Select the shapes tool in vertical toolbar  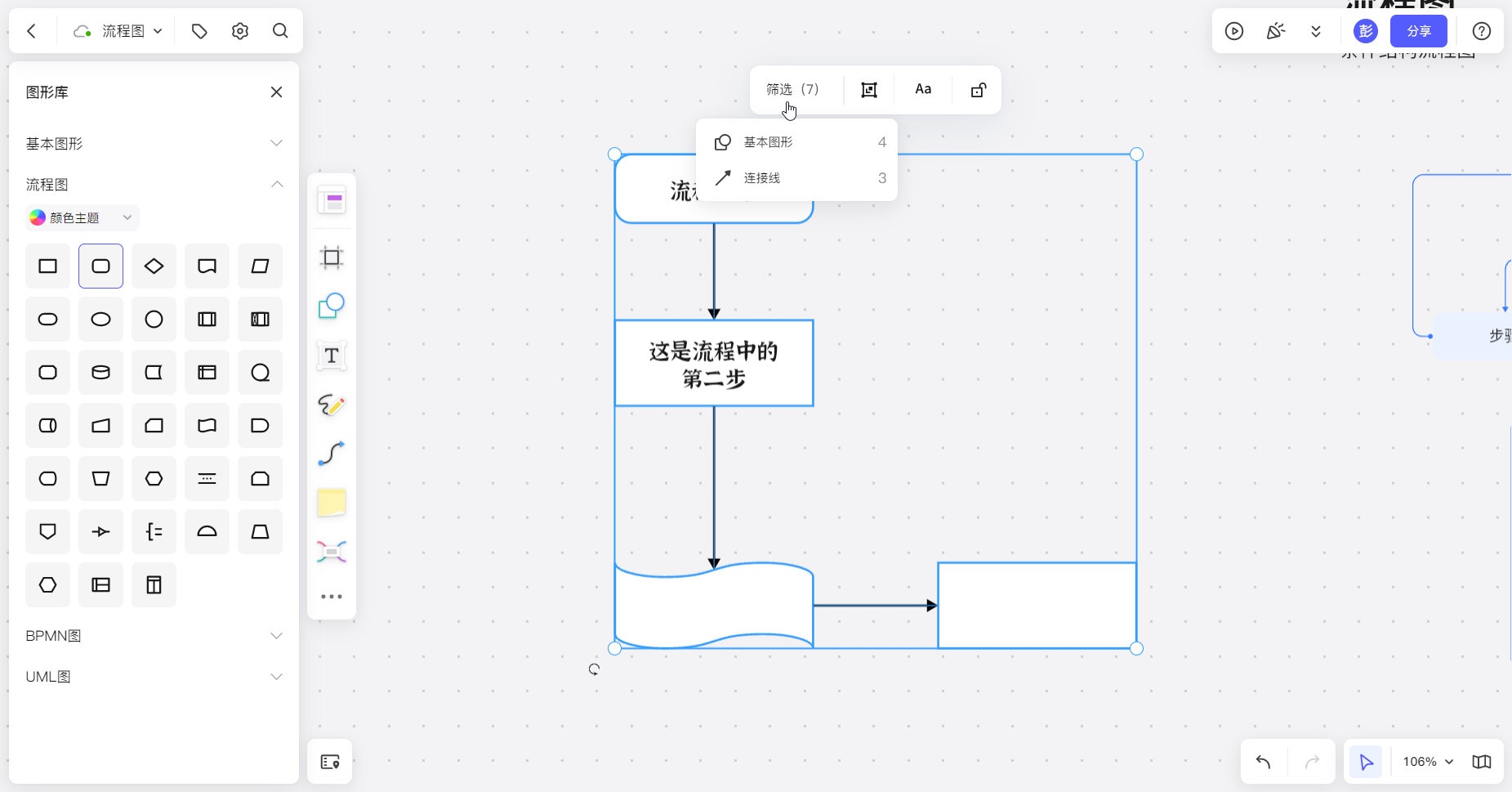[332, 307]
